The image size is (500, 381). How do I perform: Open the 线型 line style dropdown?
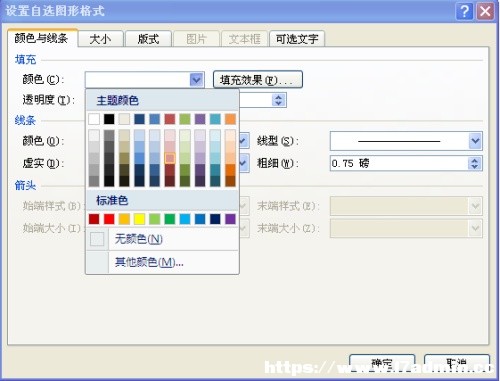click(475, 141)
